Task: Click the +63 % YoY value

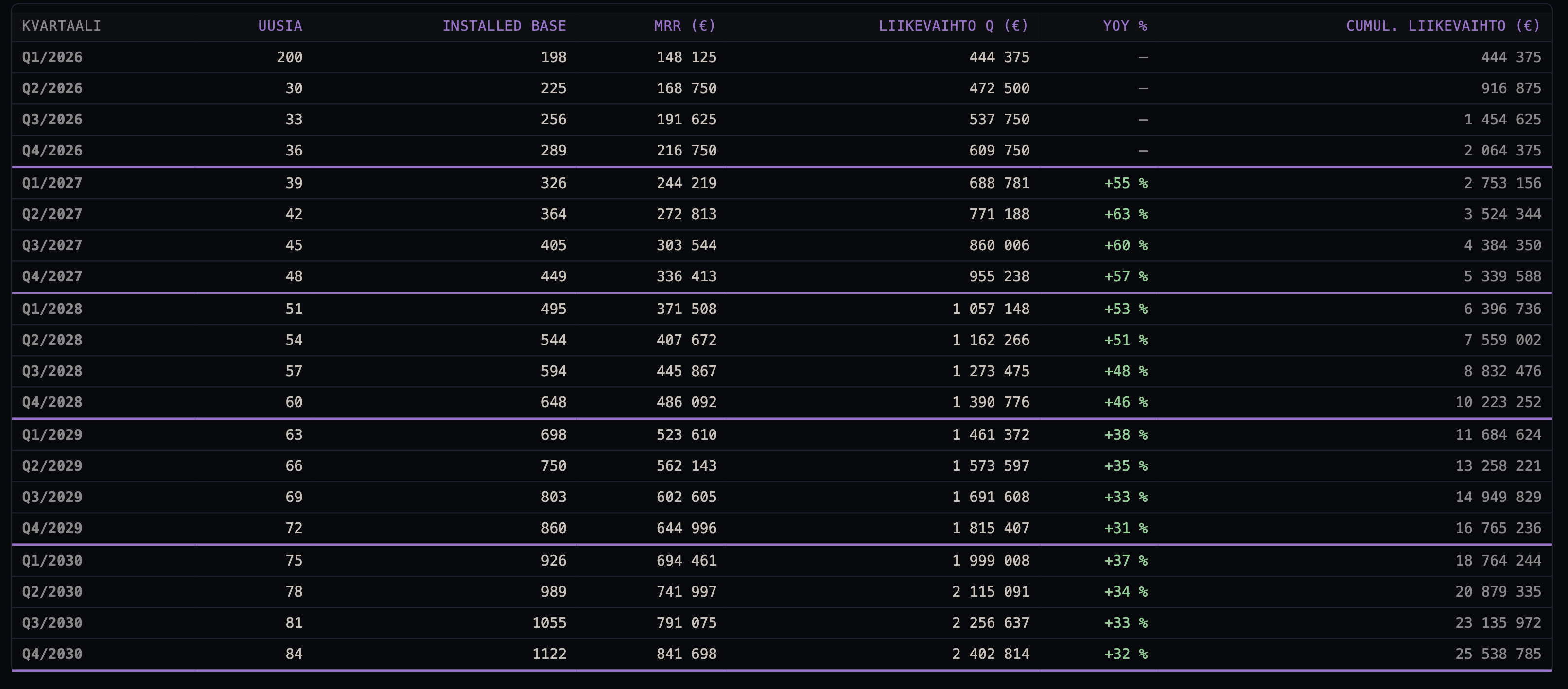Action: click(1126, 214)
